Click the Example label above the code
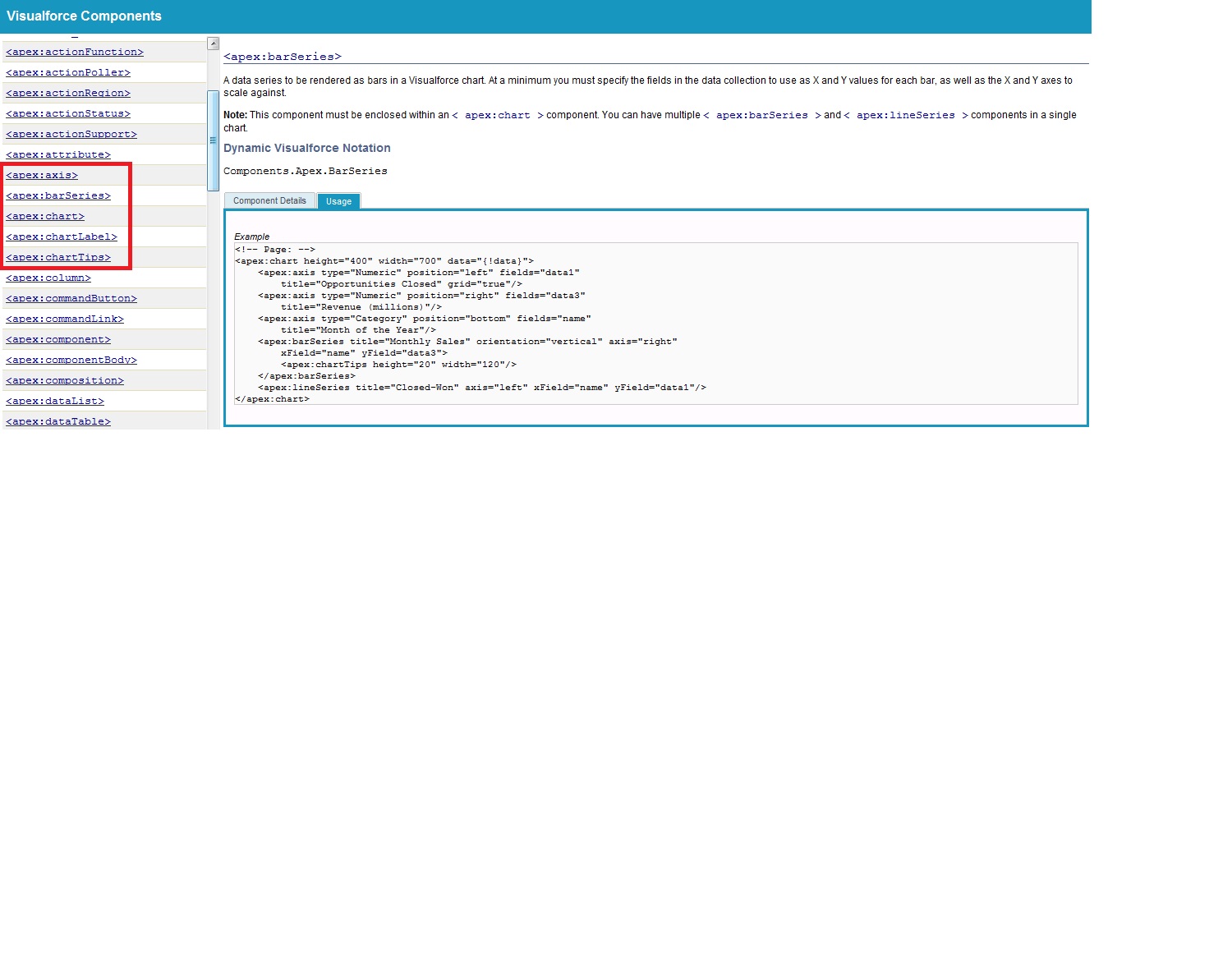The width and height of the screenshot is (1232, 965). (x=251, y=237)
